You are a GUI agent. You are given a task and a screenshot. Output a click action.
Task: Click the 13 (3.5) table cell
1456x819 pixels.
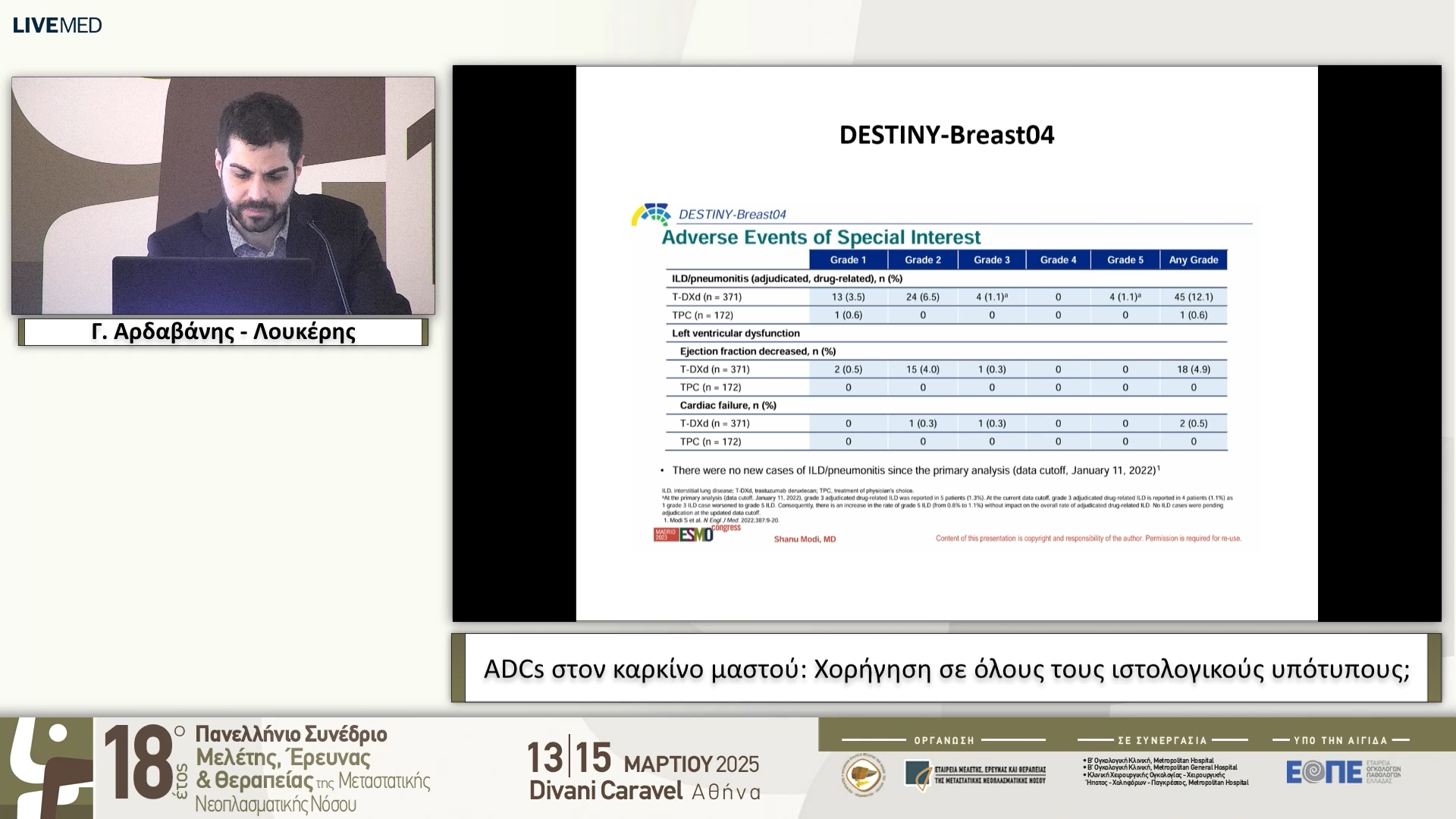coord(848,297)
